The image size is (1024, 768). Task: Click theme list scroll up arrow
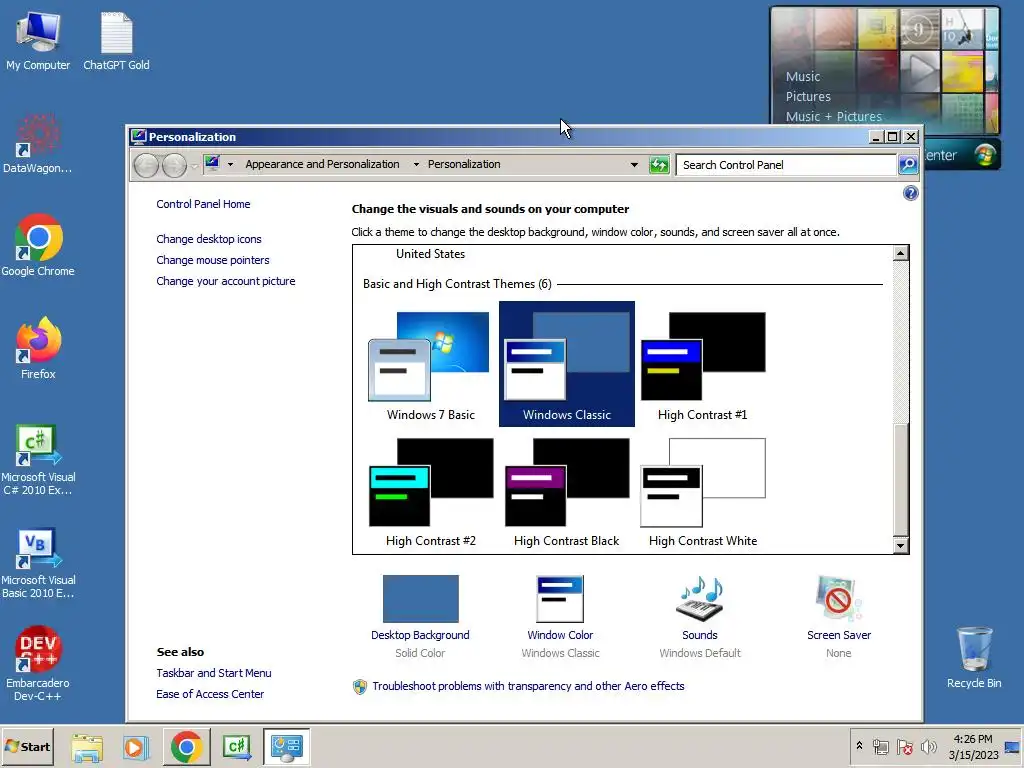pyautogui.click(x=901, y=253)
